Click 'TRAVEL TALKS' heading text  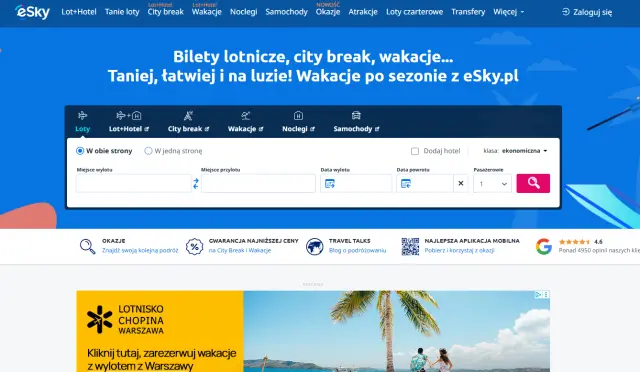pyautogui.click(x=349, y=241)
